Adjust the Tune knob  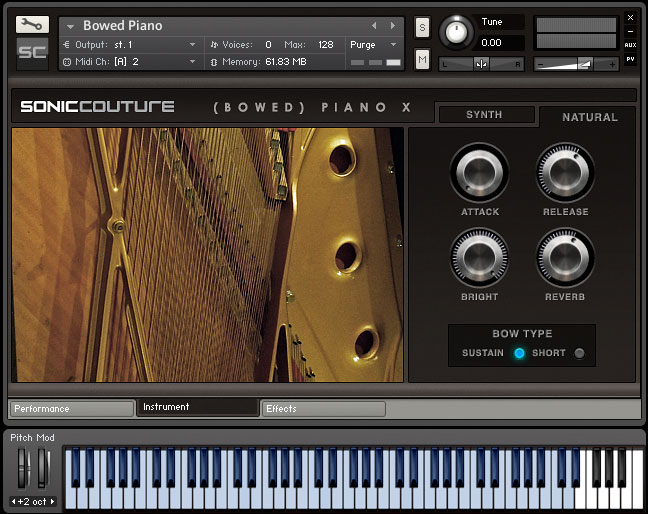[456, 32]
